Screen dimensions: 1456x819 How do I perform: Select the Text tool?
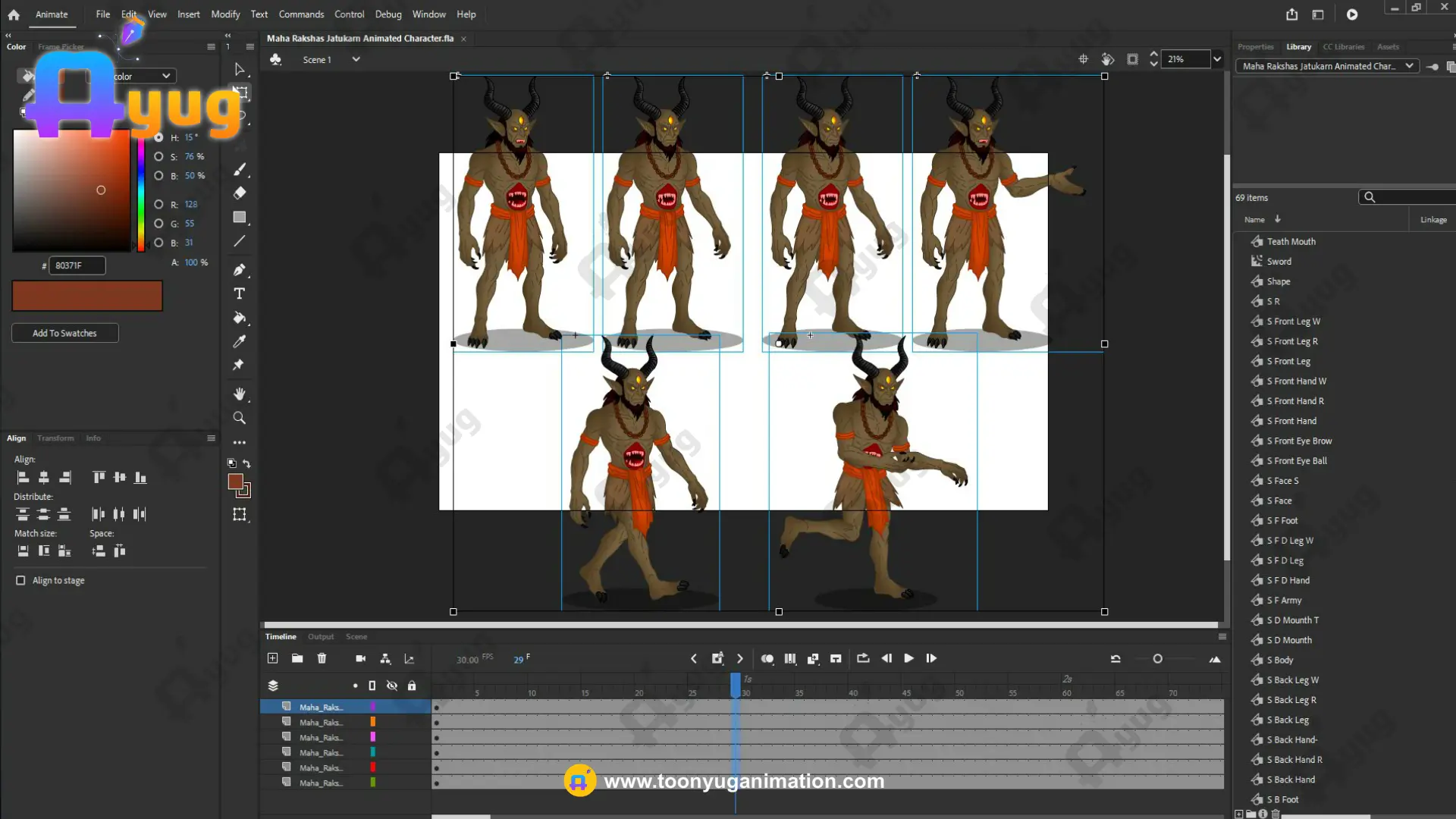[x=240, y=293]
